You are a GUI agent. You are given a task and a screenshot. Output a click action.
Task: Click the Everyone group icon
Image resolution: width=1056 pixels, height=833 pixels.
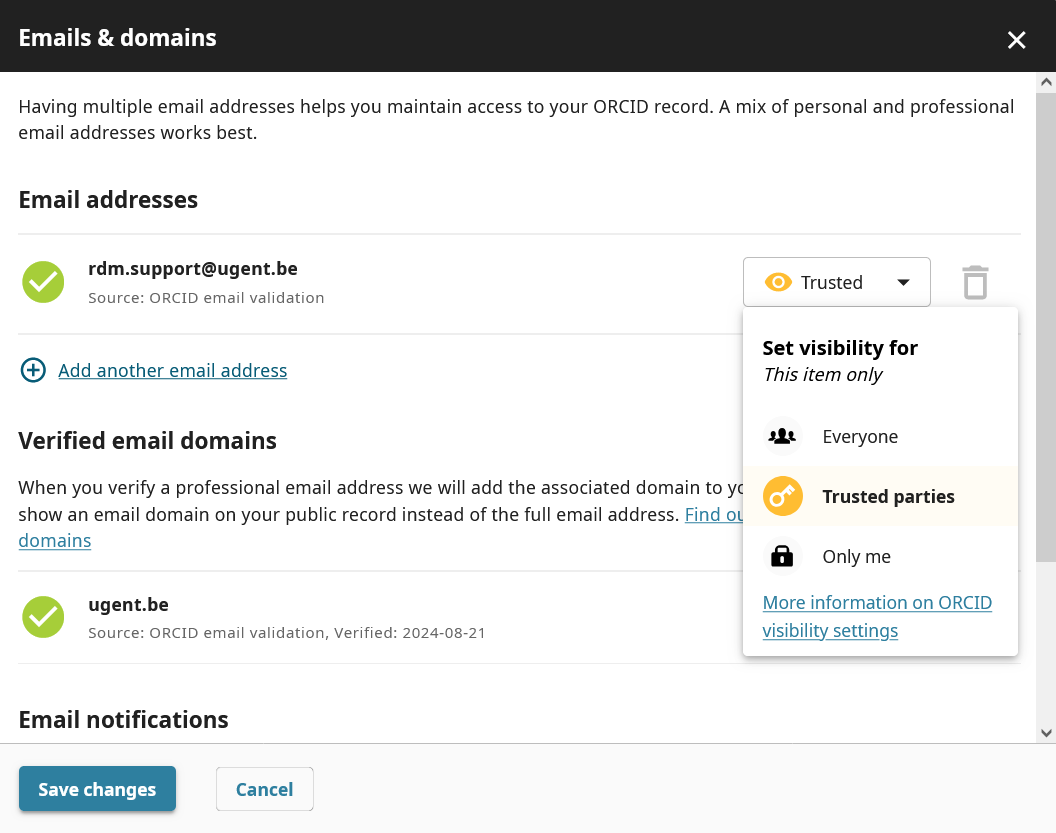point(782,437)
